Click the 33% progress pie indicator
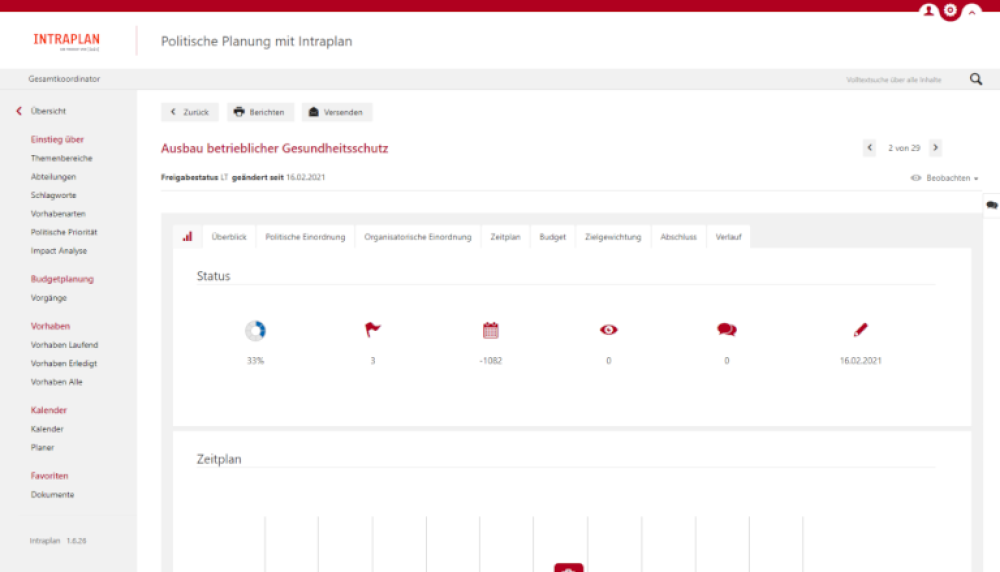This screenshot has height=572, width=1000. point(255,330)
